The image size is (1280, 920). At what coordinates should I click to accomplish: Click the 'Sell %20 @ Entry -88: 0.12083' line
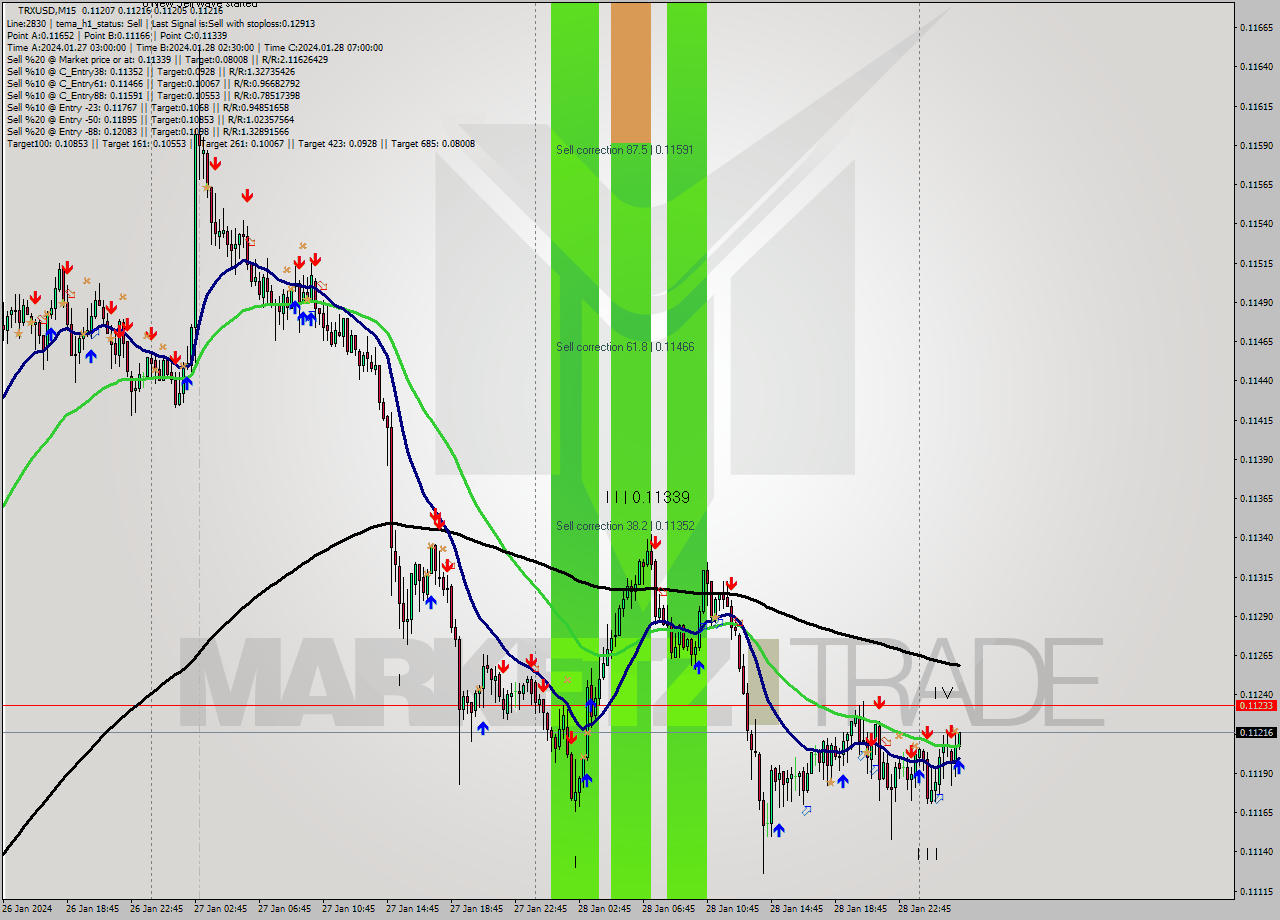(148, 131)
